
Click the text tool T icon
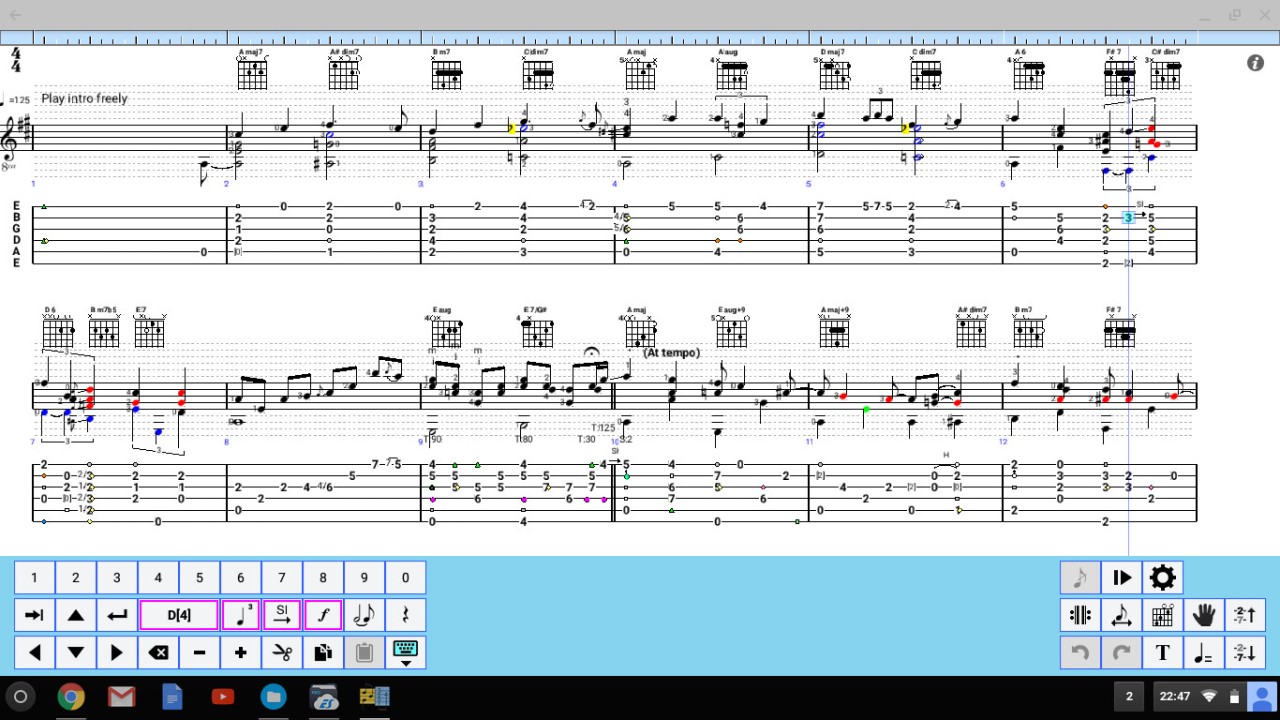1162,653
